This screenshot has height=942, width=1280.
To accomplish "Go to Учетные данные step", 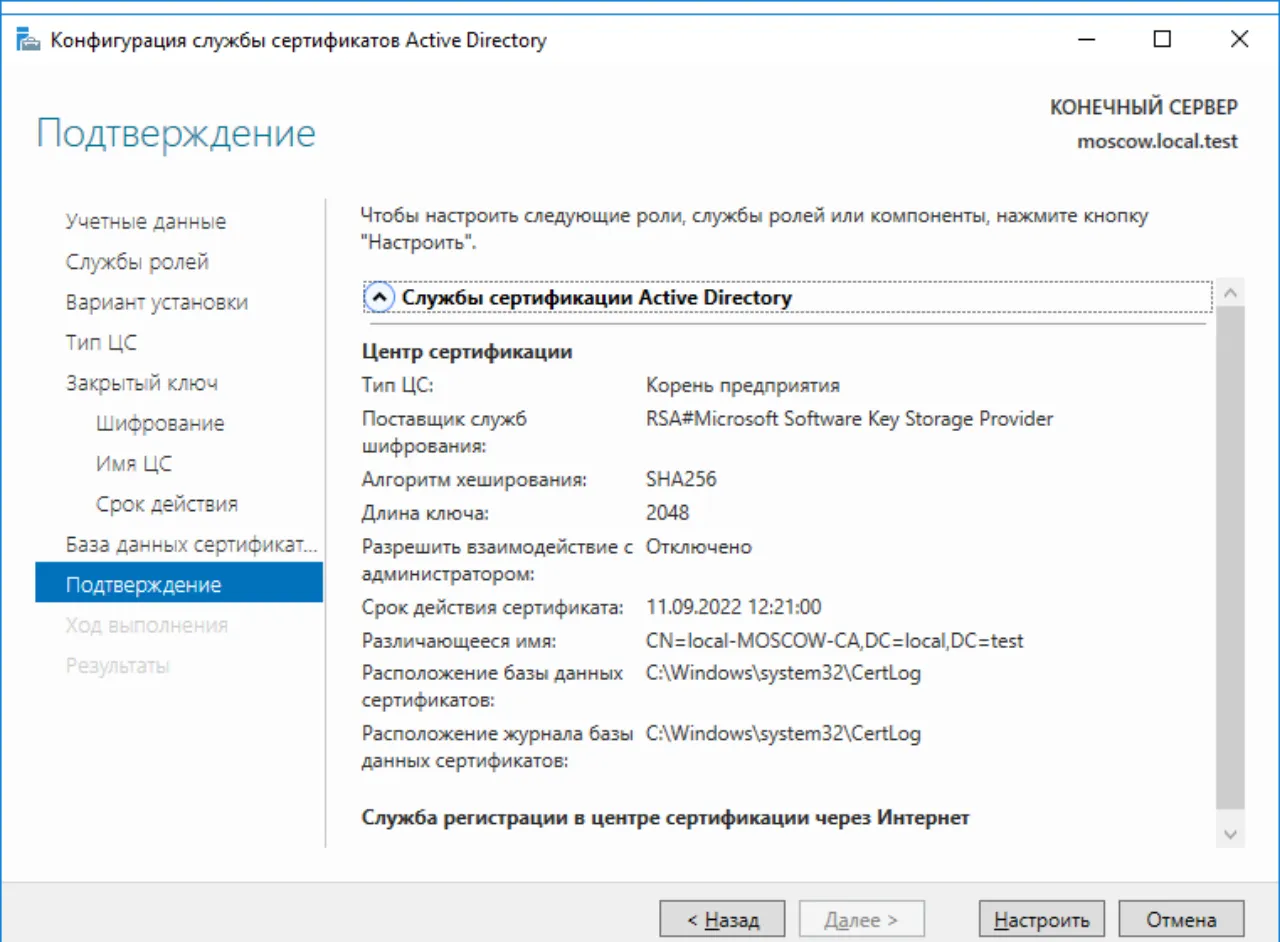I will click(146, 221).
